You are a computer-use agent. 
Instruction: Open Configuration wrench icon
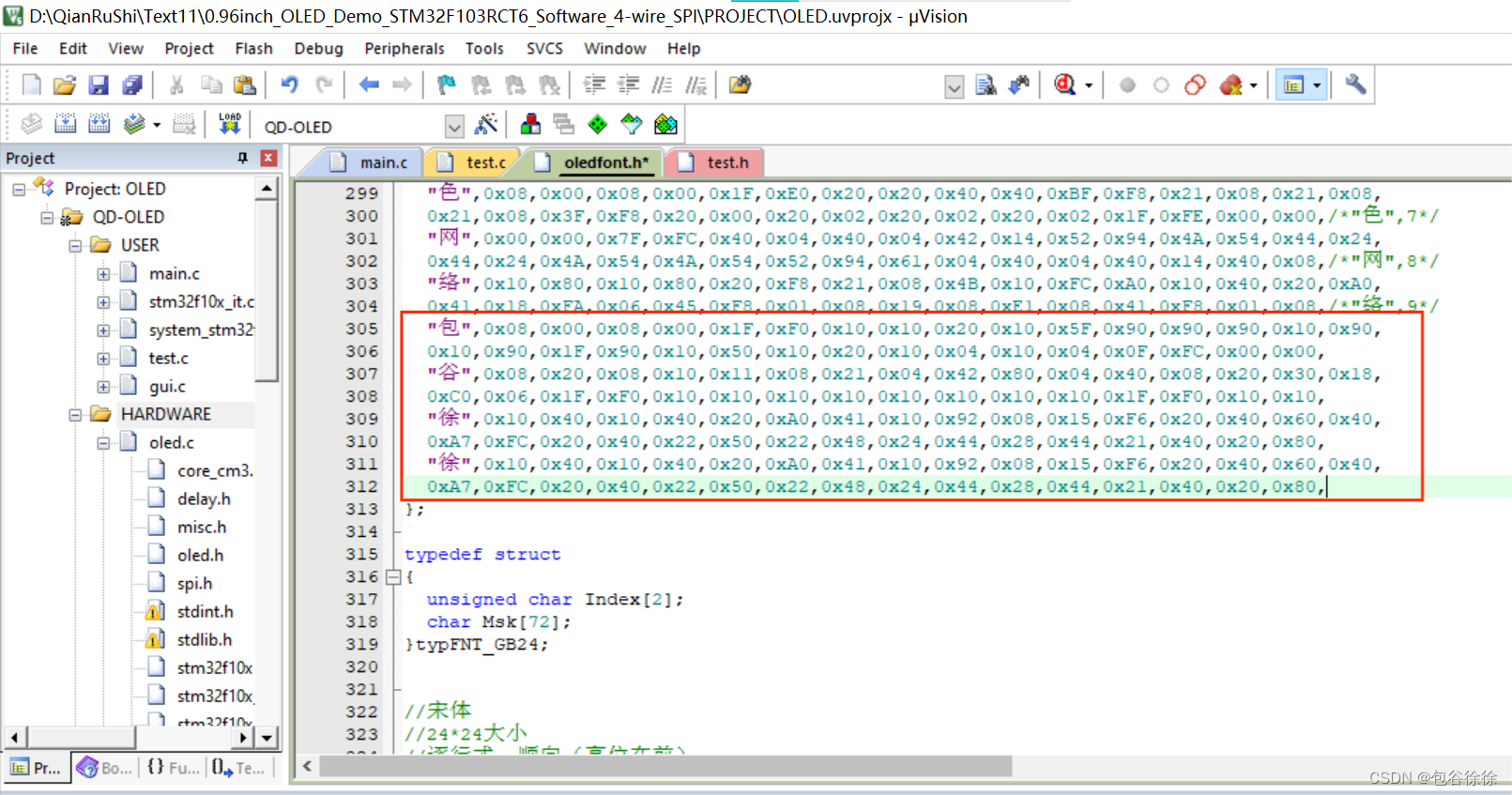coord(1355,85)
